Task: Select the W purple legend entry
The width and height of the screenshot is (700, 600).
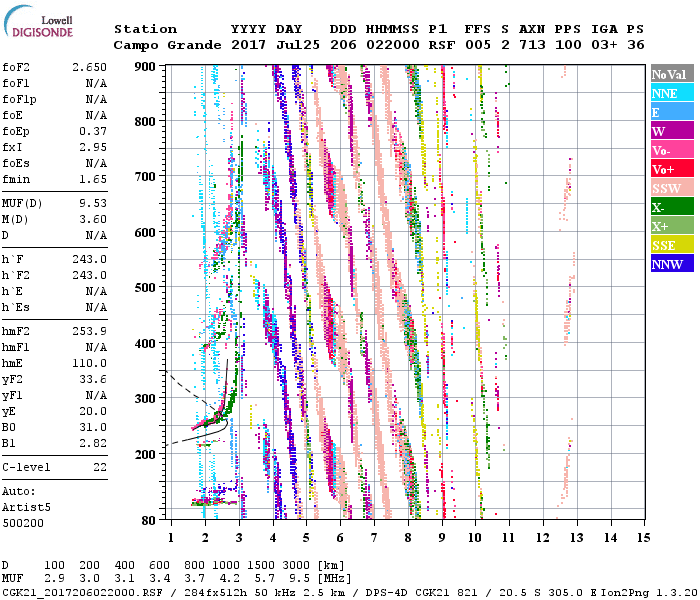Action: pos(670,131)
